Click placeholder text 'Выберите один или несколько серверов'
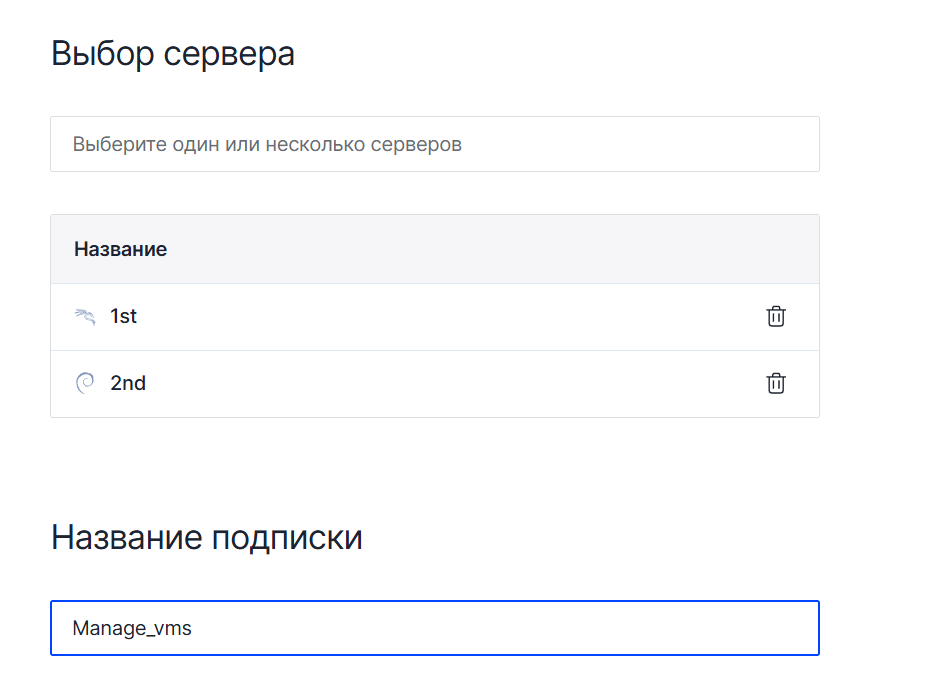Viewport: 946px width, 693px height. 267,144
